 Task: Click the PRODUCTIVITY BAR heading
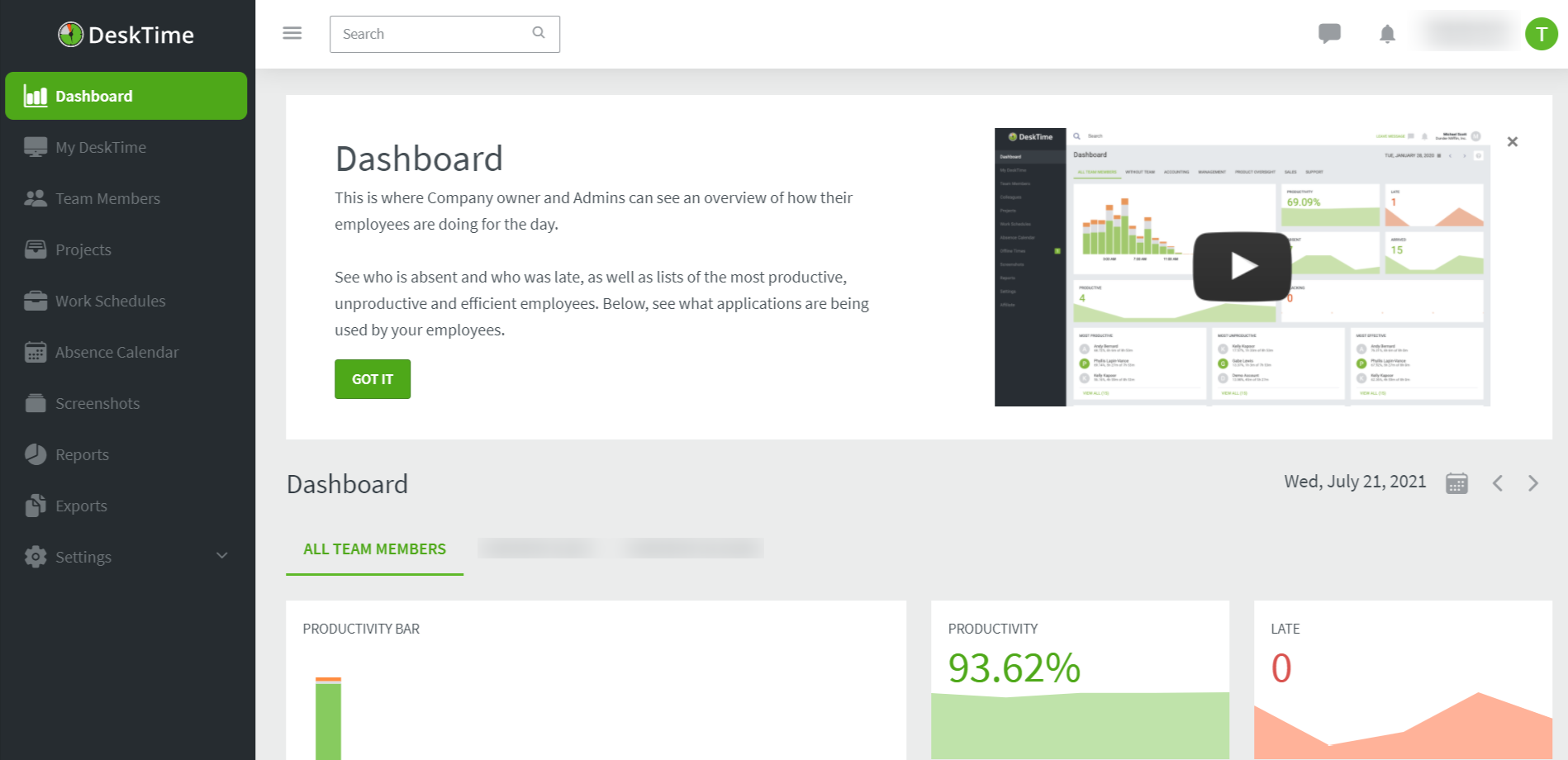pyautogui.click(x=361, y=629)
